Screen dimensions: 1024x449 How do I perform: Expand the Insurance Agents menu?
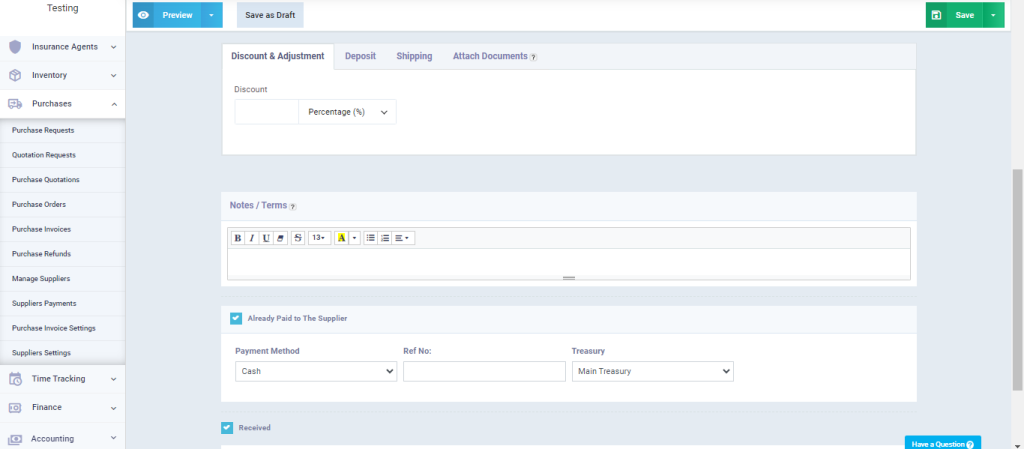pos(114,47)
